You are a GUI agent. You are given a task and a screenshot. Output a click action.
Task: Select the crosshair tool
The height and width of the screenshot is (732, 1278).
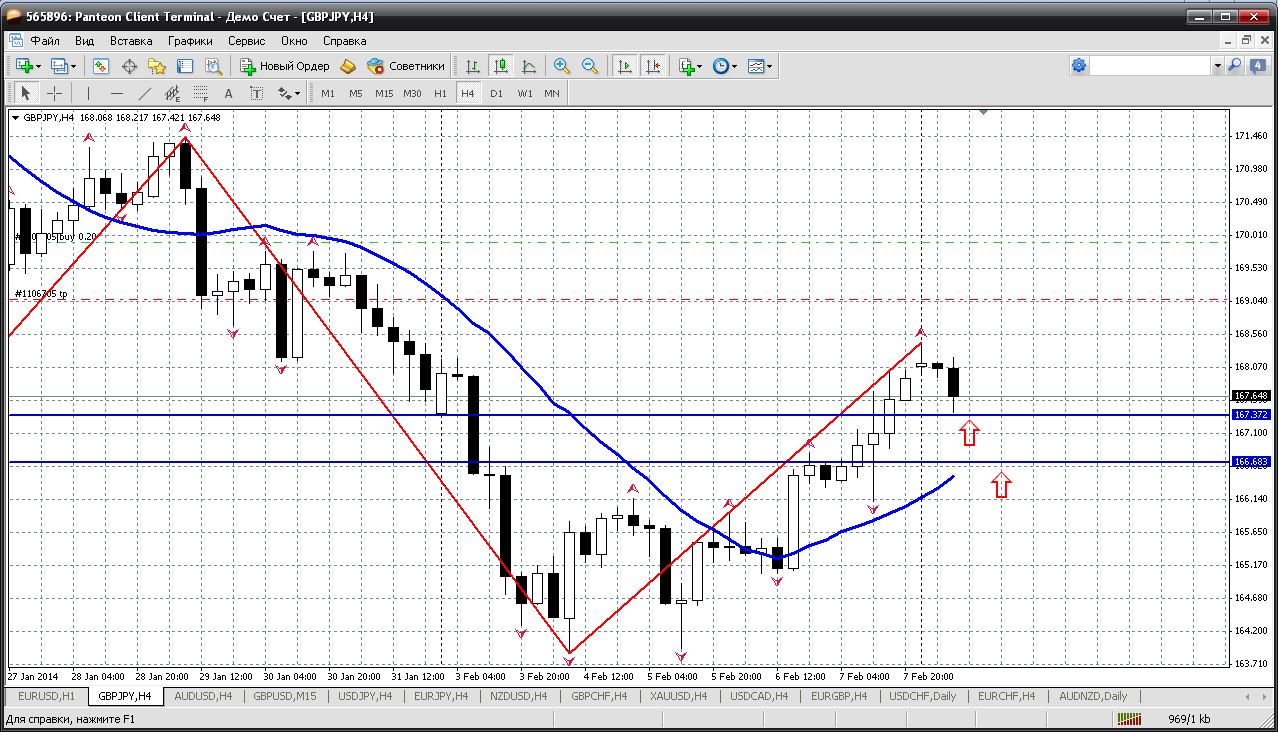[x=54, y=93]
